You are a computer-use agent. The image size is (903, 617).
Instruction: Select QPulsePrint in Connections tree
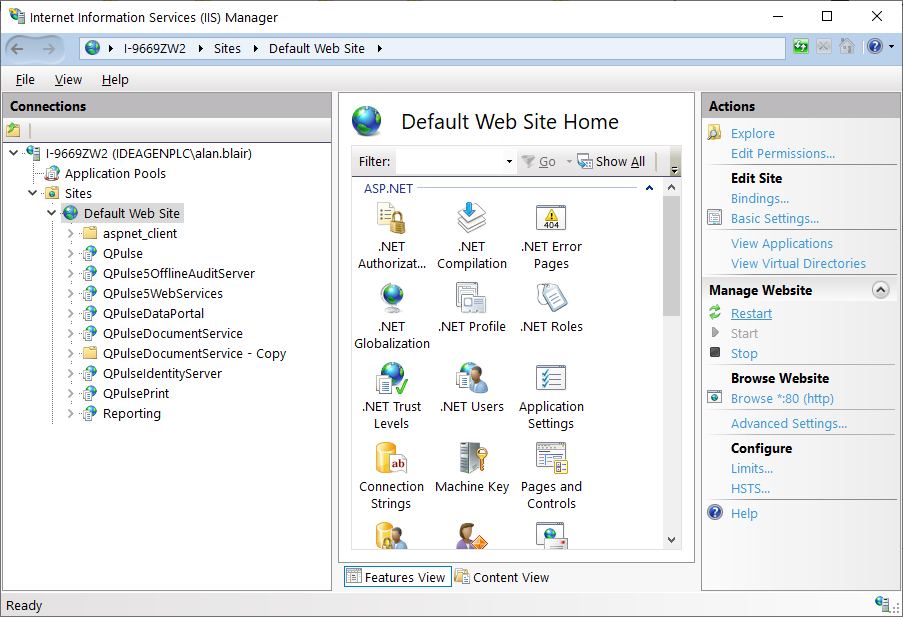coord(136,393)
